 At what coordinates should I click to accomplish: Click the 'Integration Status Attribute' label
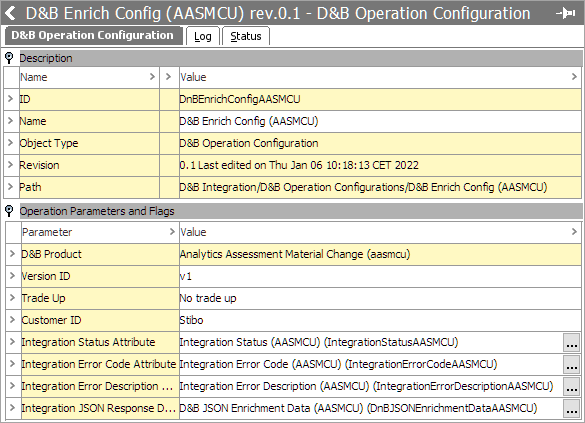point(88,342)
